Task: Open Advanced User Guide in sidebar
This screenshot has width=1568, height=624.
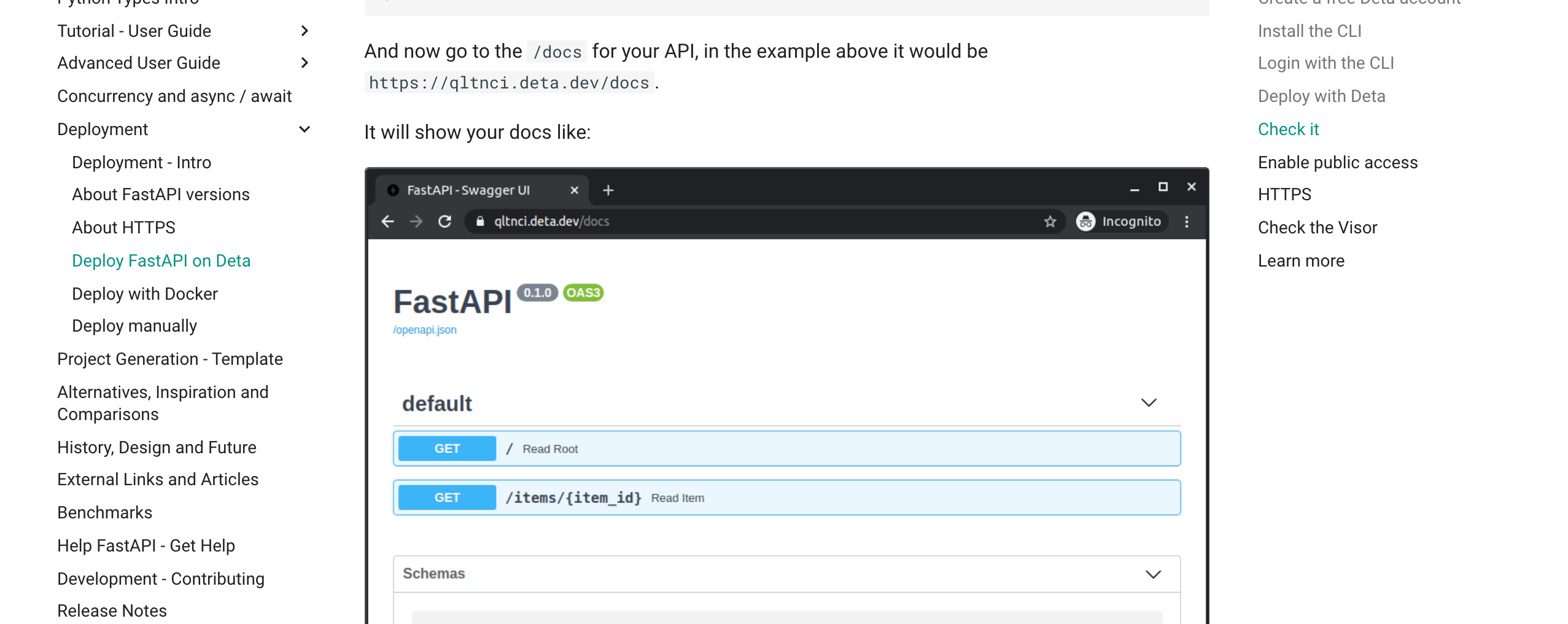Action: click(139, 63)
